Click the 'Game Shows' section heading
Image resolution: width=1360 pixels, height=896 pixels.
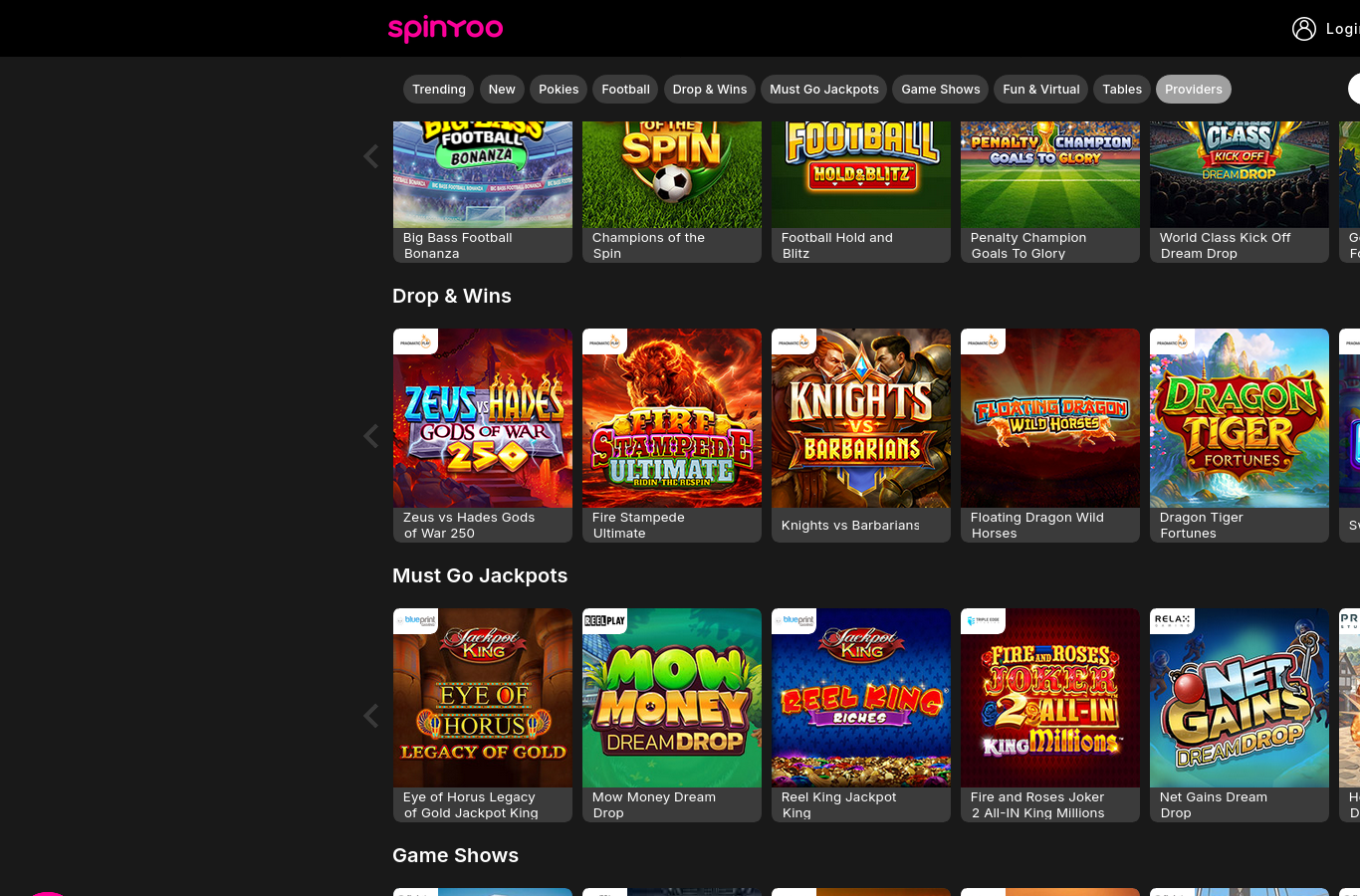tap(455, 855)
